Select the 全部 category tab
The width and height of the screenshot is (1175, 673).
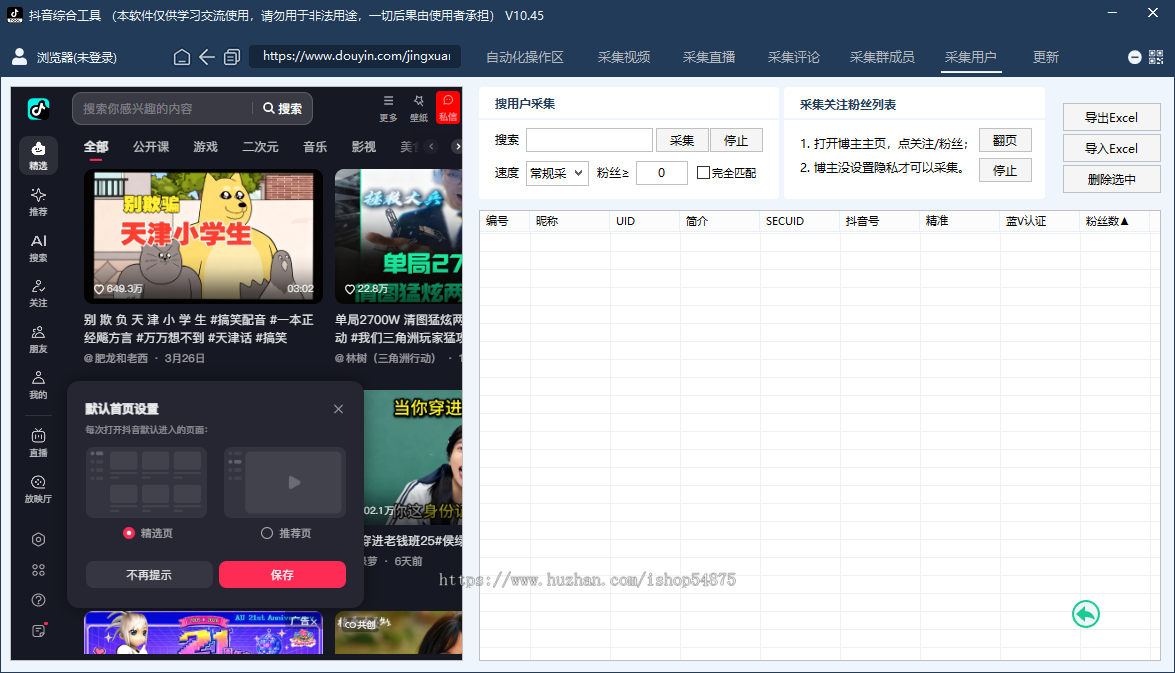[96, 147]
